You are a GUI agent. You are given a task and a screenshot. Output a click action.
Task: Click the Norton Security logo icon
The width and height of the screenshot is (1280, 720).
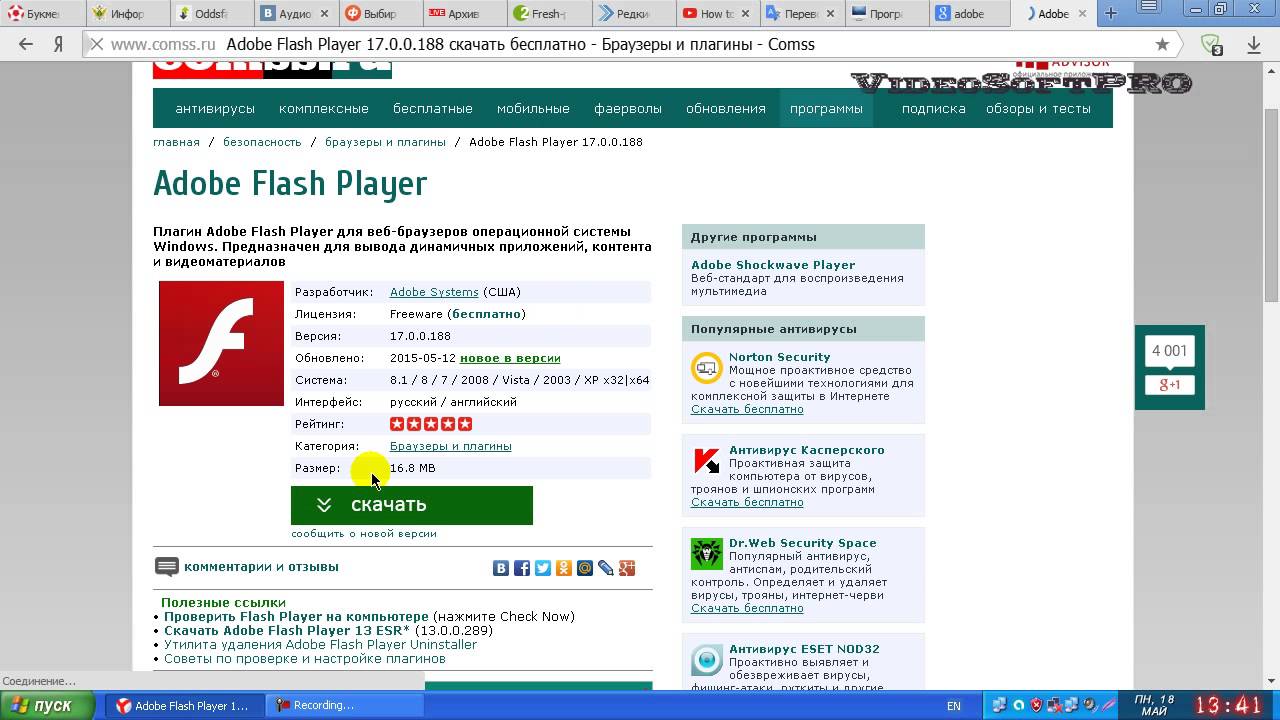coord(707,368)
